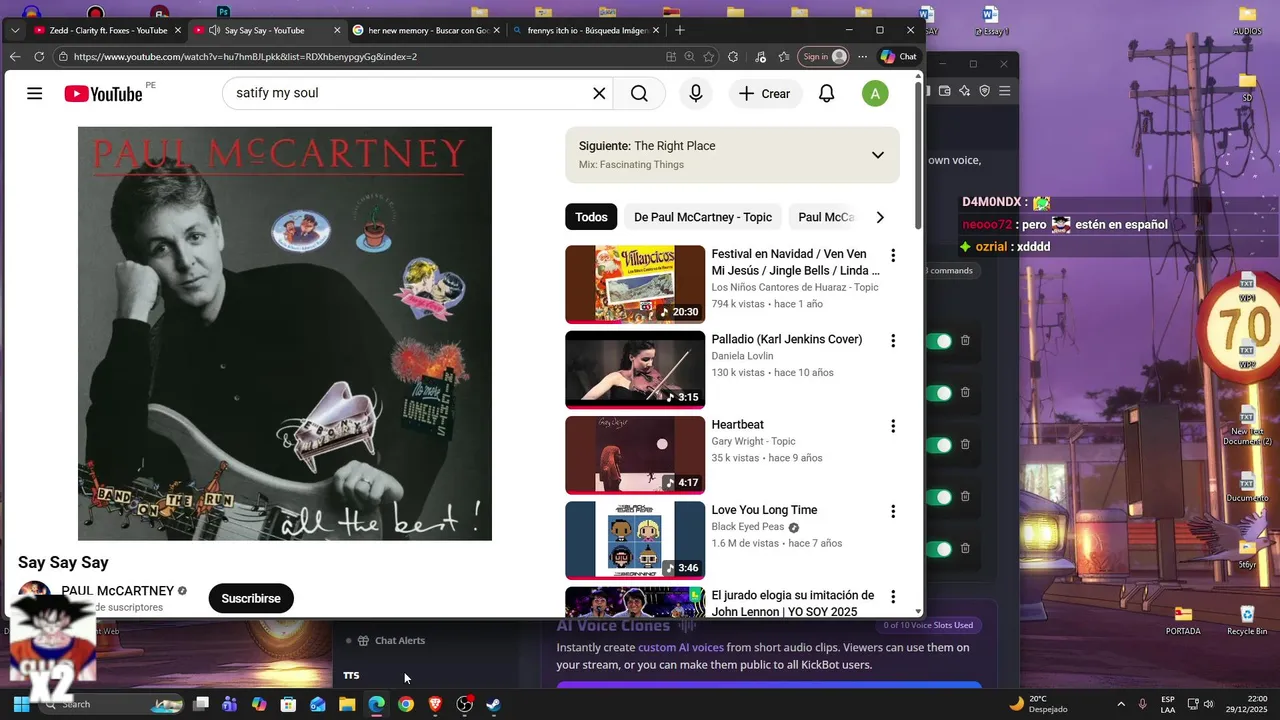The height and width of the screenshot is (720, 1280).
Task: Open the Palladio violin video thumbnail
Action: coord(635,370)
